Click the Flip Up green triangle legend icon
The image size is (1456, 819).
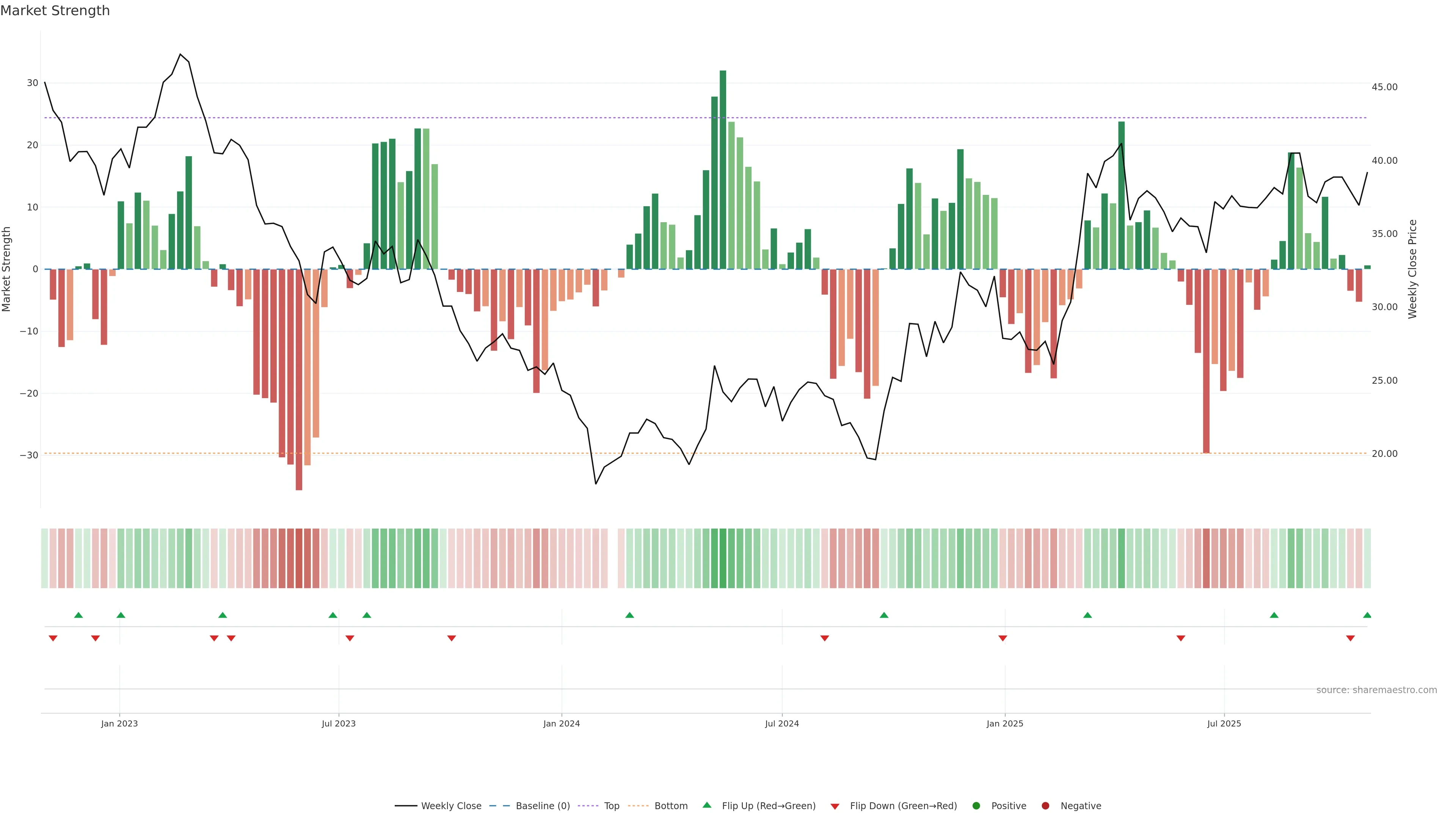tap(706, 805)
